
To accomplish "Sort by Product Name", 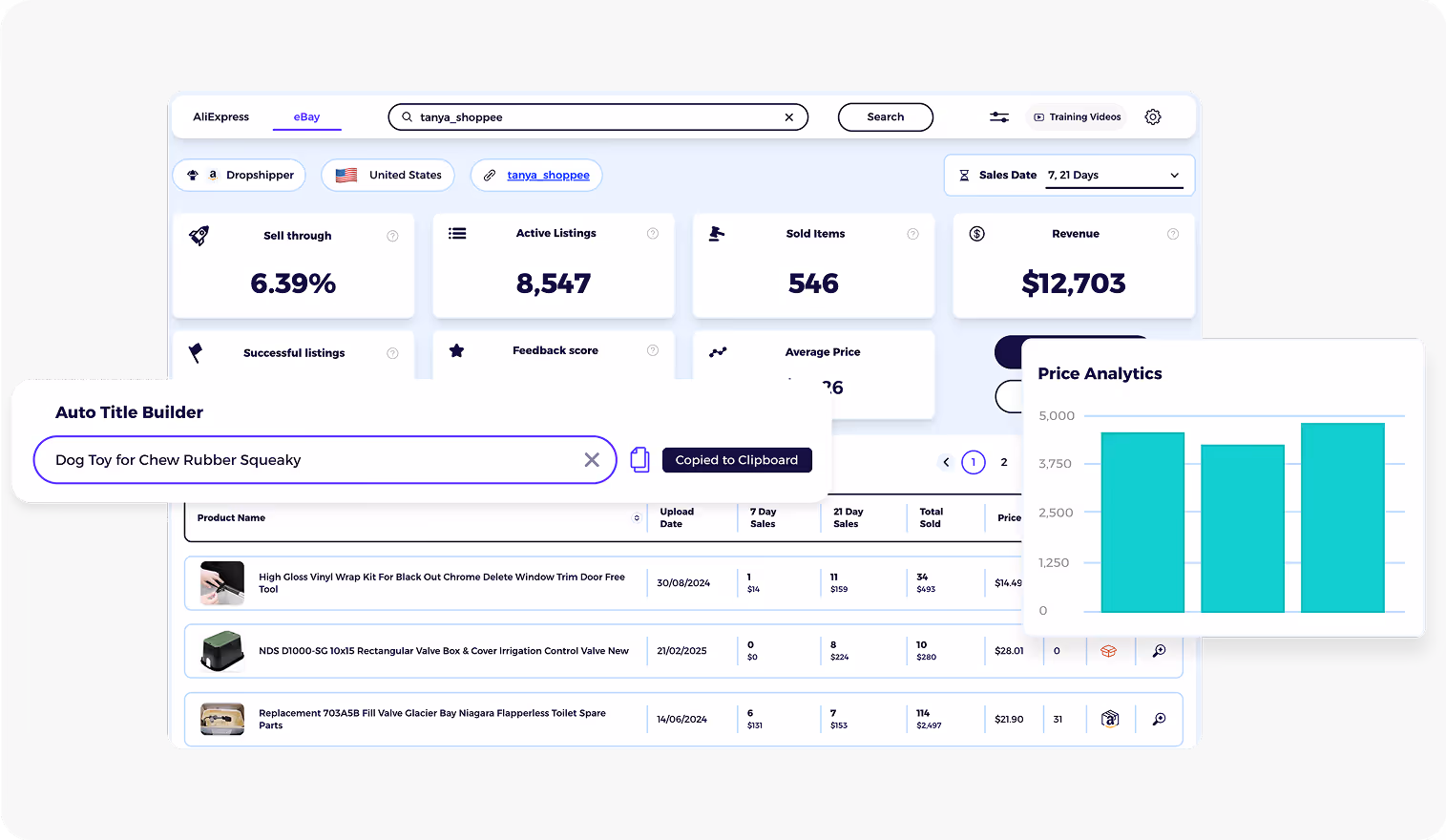I will [x=637, y=518].
